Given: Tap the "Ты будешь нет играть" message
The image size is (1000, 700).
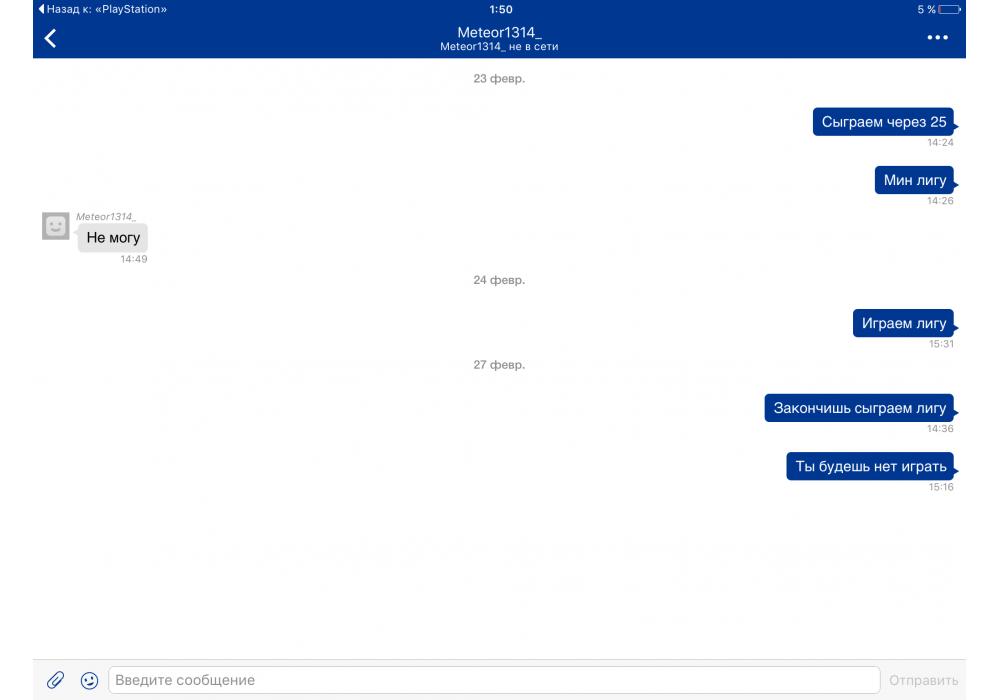Looking at the screenshot, I should (870, 466).
